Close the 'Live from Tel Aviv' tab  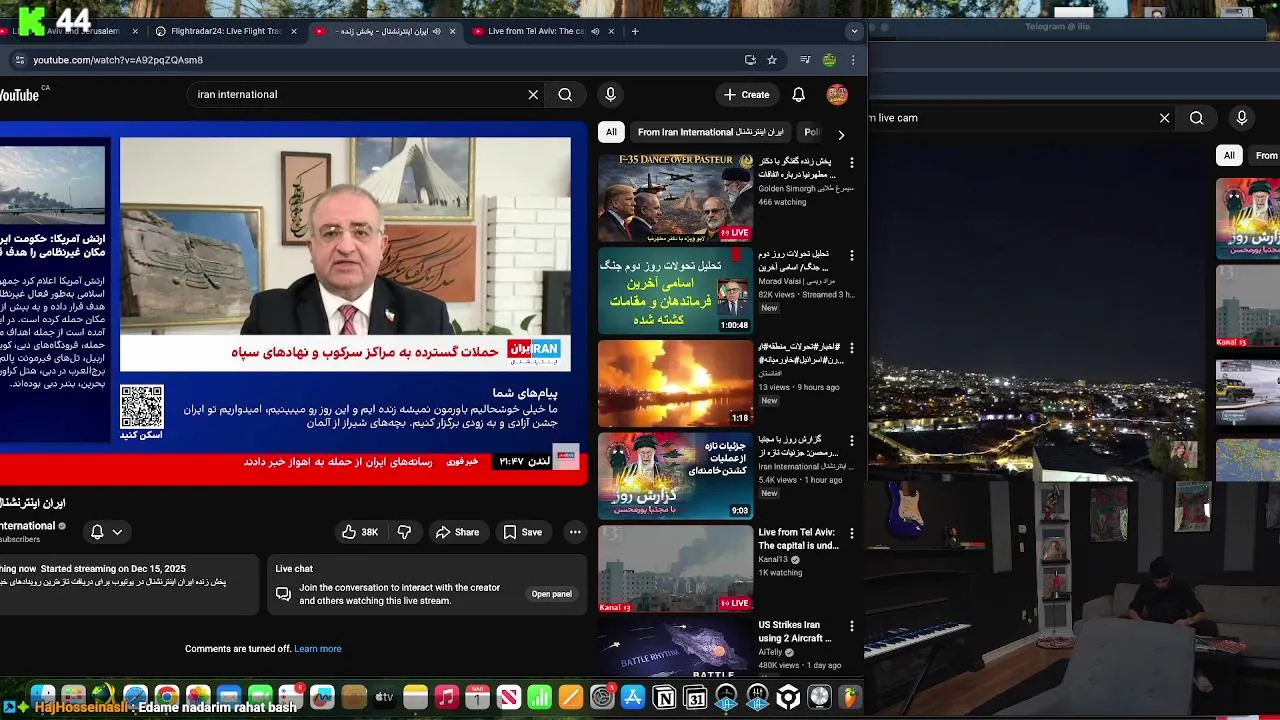tap(610, 31)
